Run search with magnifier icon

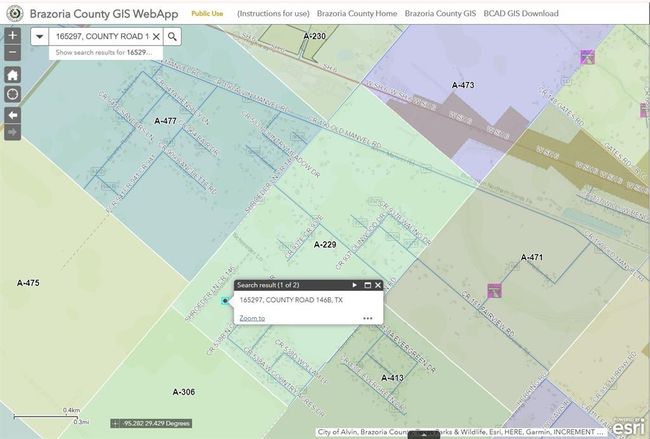(173, 36)
